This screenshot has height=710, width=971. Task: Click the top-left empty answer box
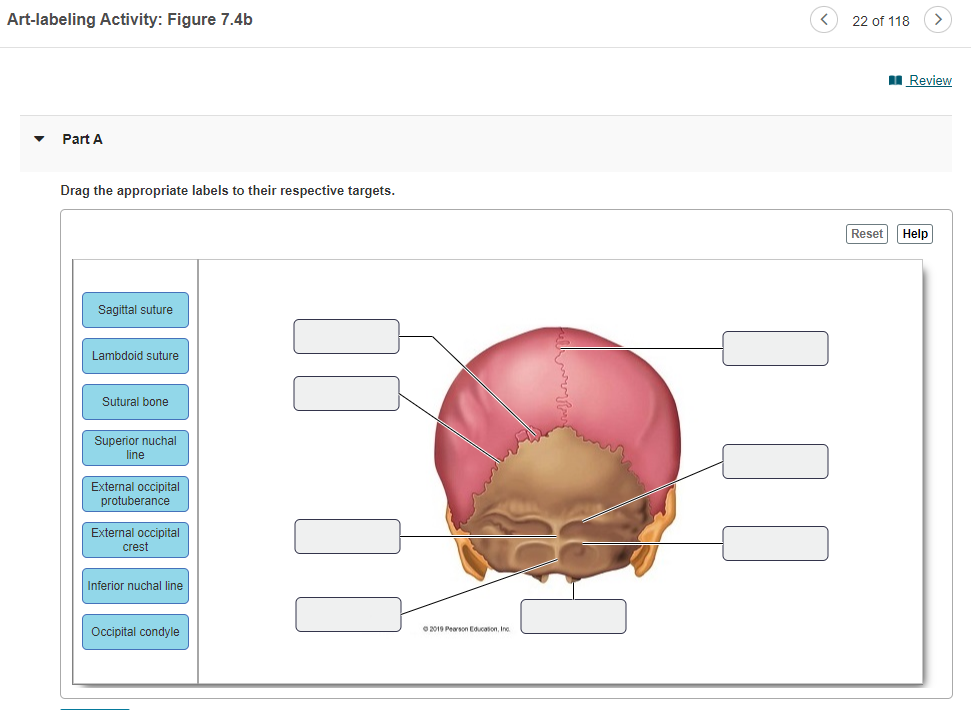coord(346,336)
